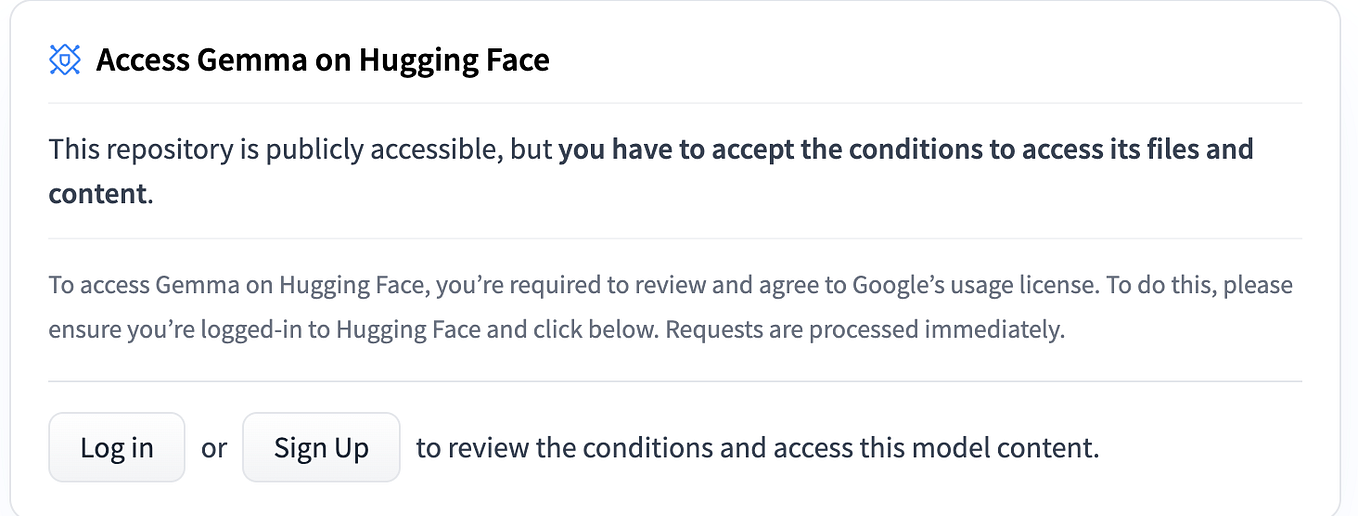
Task: Click the Sign Up button
Action: point(321,447)
